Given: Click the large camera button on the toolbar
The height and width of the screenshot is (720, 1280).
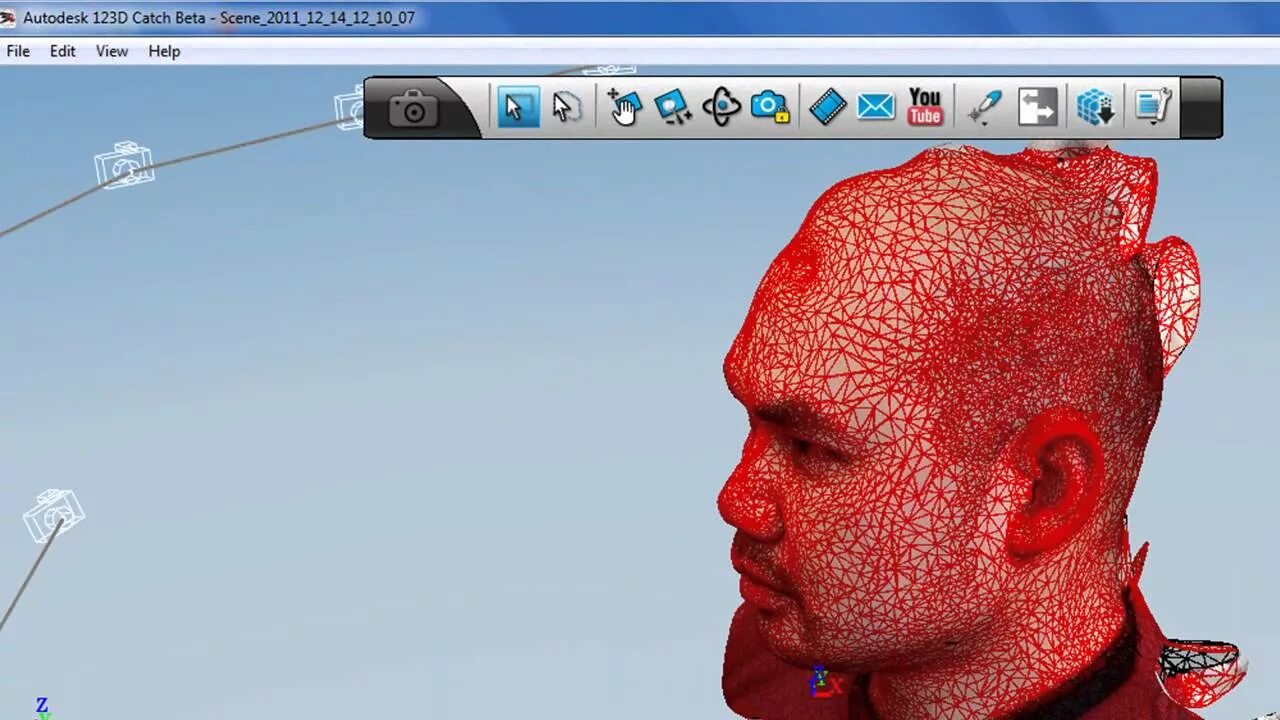Looking at the screenshot, I should click(414, 108).
